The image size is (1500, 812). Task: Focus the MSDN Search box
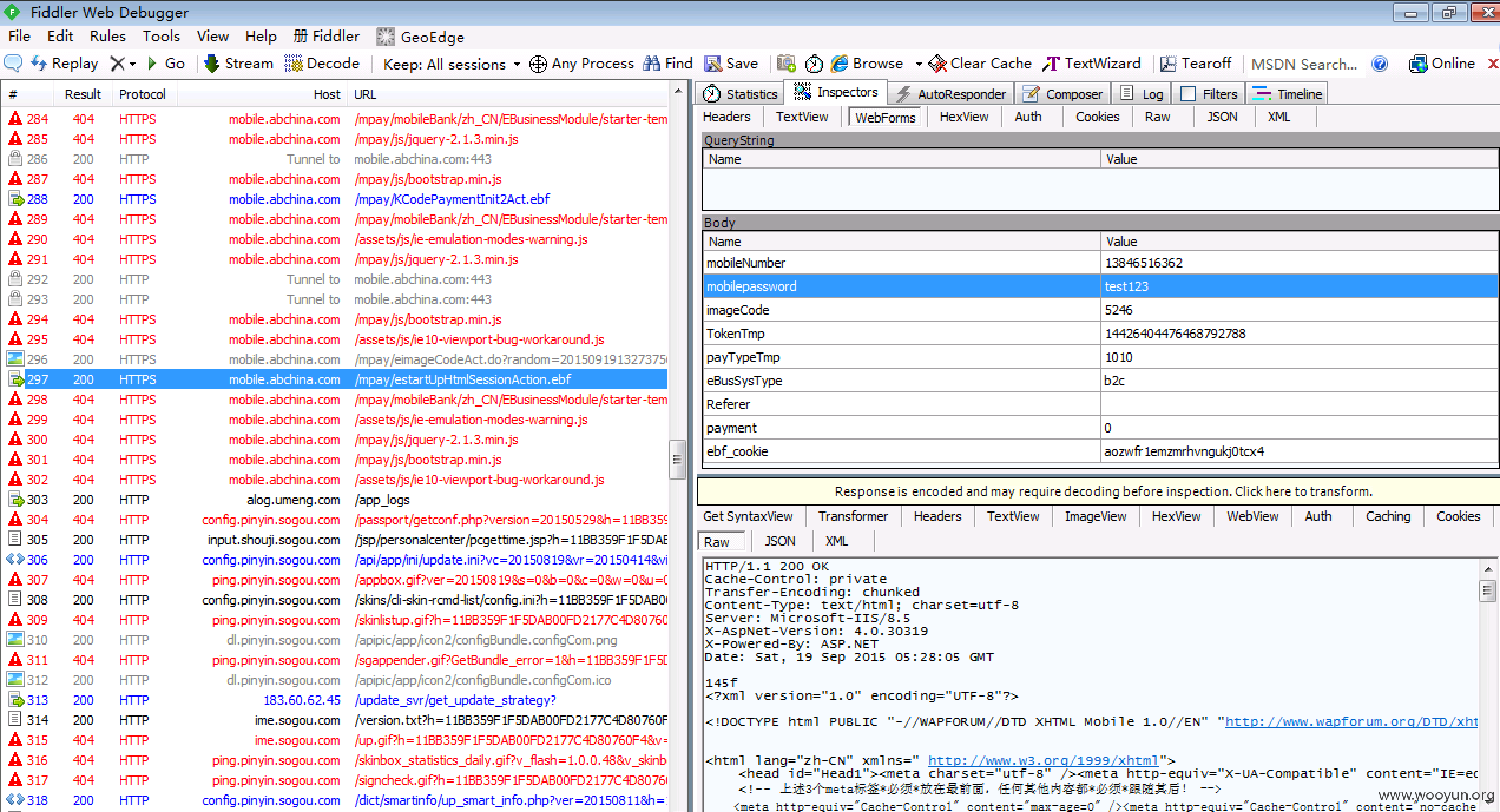click(1304, 64)
